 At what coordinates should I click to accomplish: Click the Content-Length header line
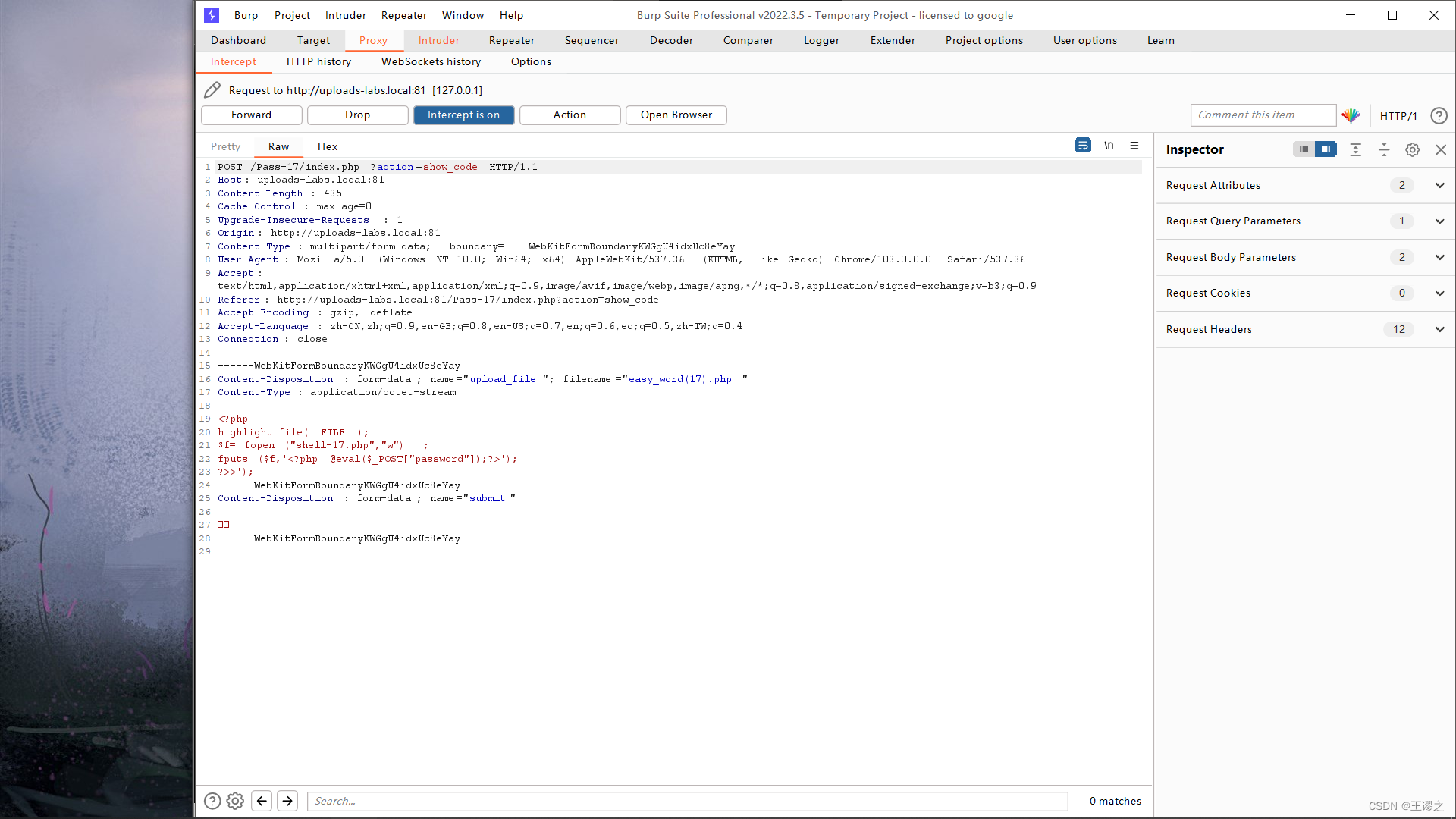280,193
